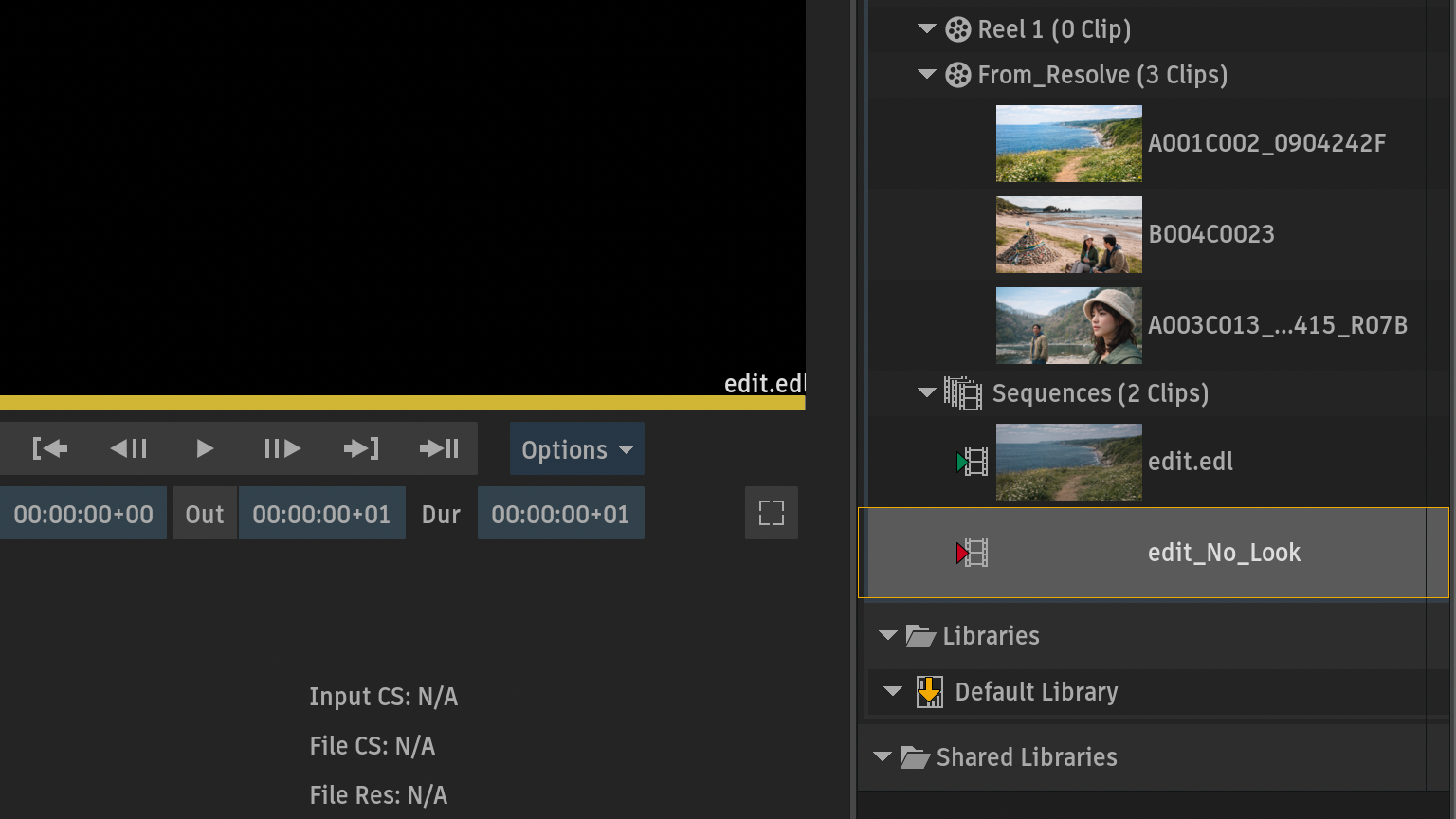
Task: Step back one frame
Action: tap(129, 448)
